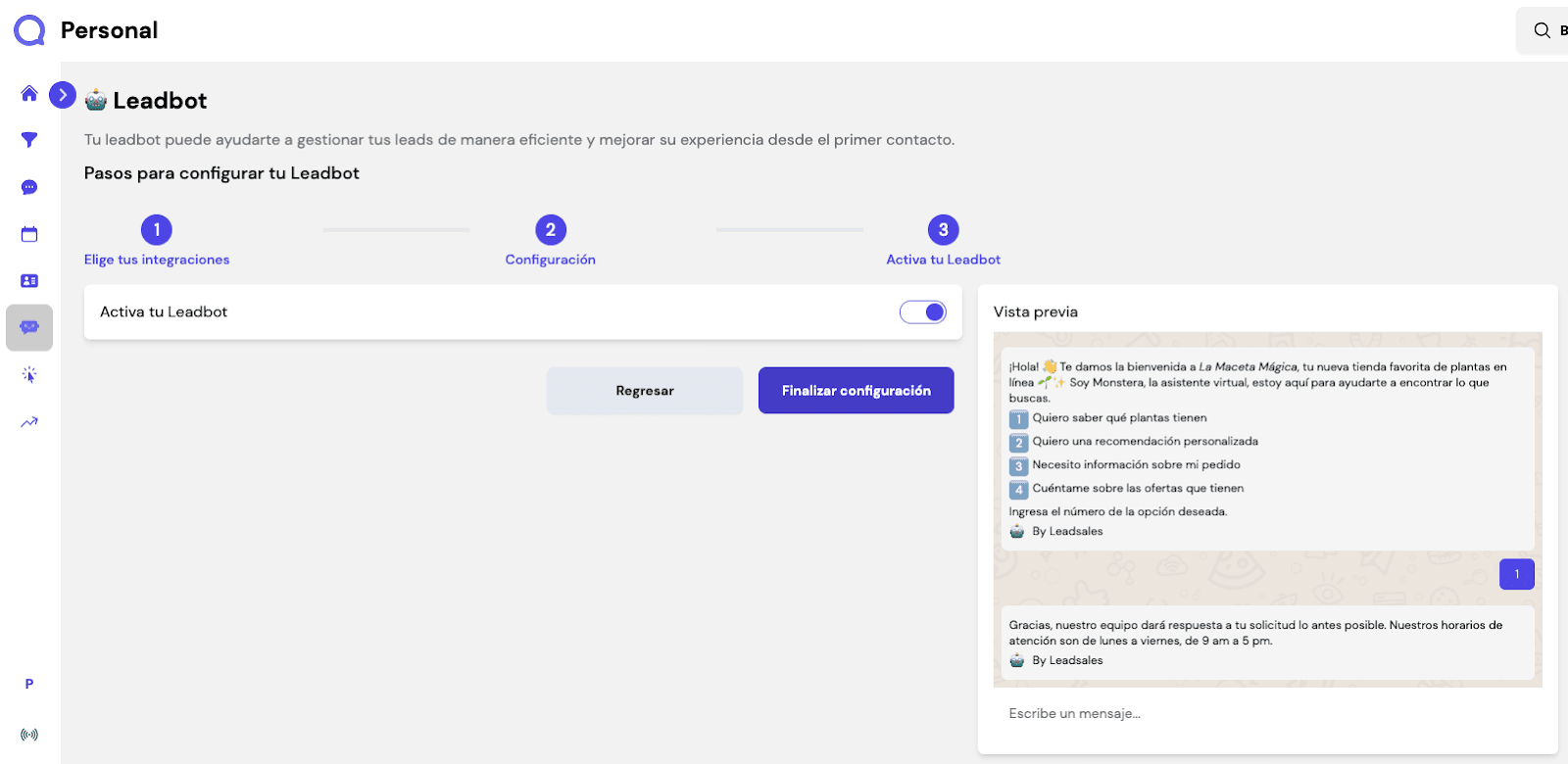This screenshot has width=1568, height=764.
Task: Click the search magnifier icon
Action: point(1542,30)
